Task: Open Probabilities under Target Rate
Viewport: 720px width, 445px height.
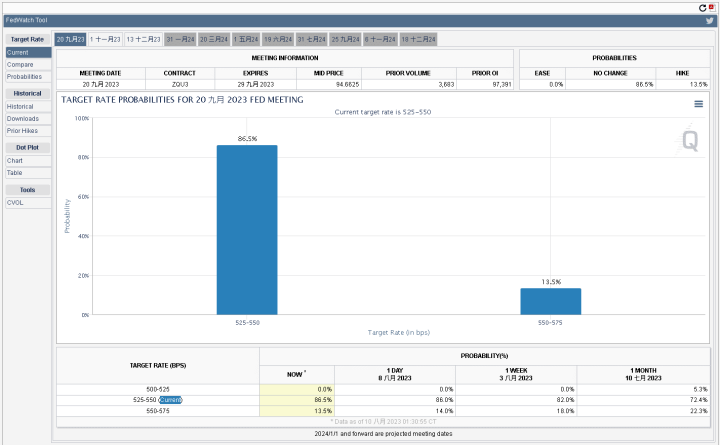Action: [x=28, y=77]
